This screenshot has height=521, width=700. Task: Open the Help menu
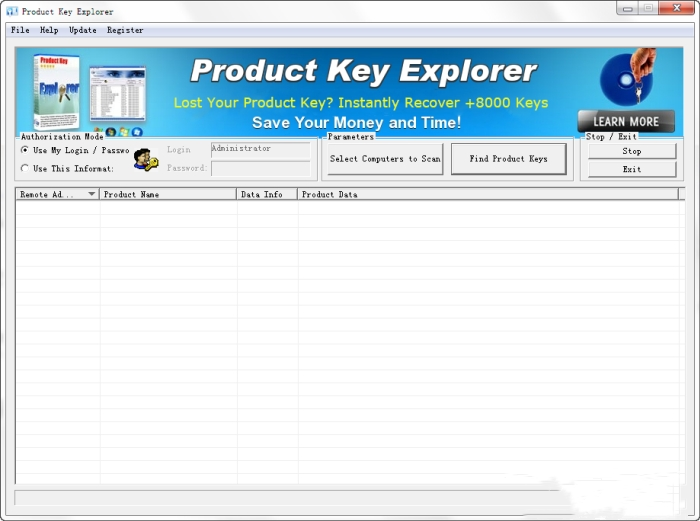[49, 30]
